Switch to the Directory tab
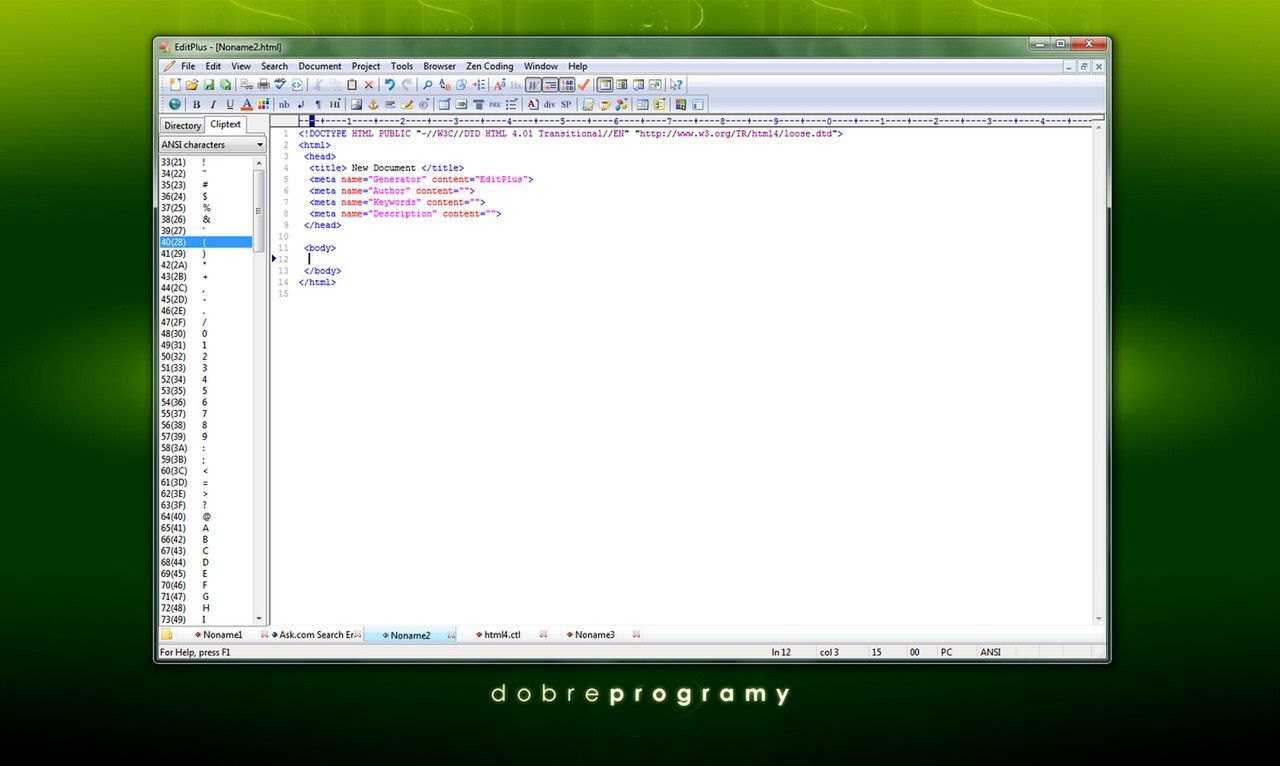 (x=182, y=126)
